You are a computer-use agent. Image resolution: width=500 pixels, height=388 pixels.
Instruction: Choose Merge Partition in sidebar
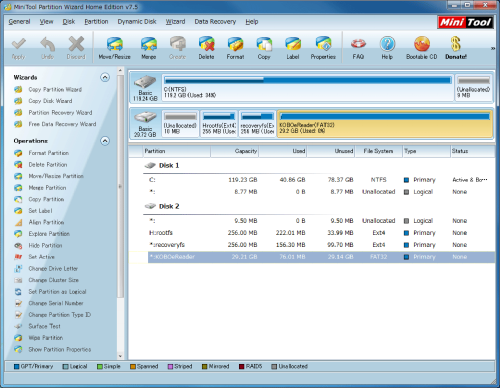point(47,188)
